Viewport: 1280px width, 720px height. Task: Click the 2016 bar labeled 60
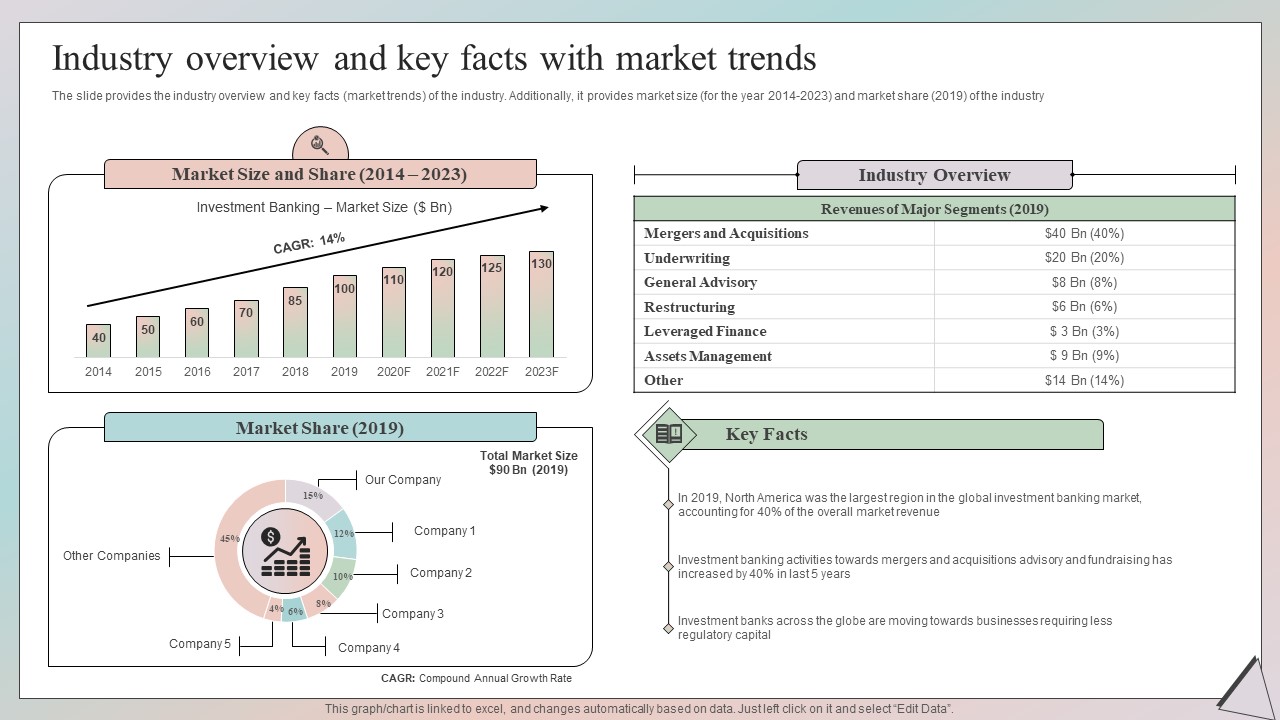[197, 332]
